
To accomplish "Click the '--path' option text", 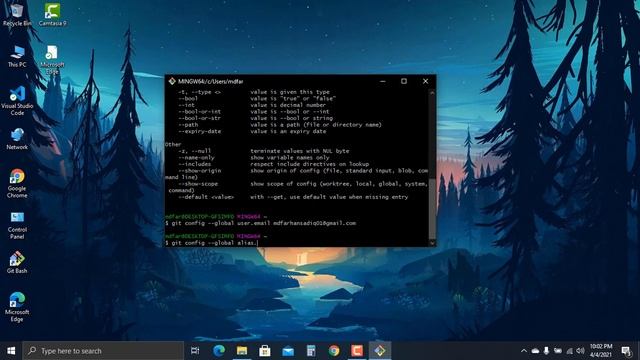I will 188,125.
